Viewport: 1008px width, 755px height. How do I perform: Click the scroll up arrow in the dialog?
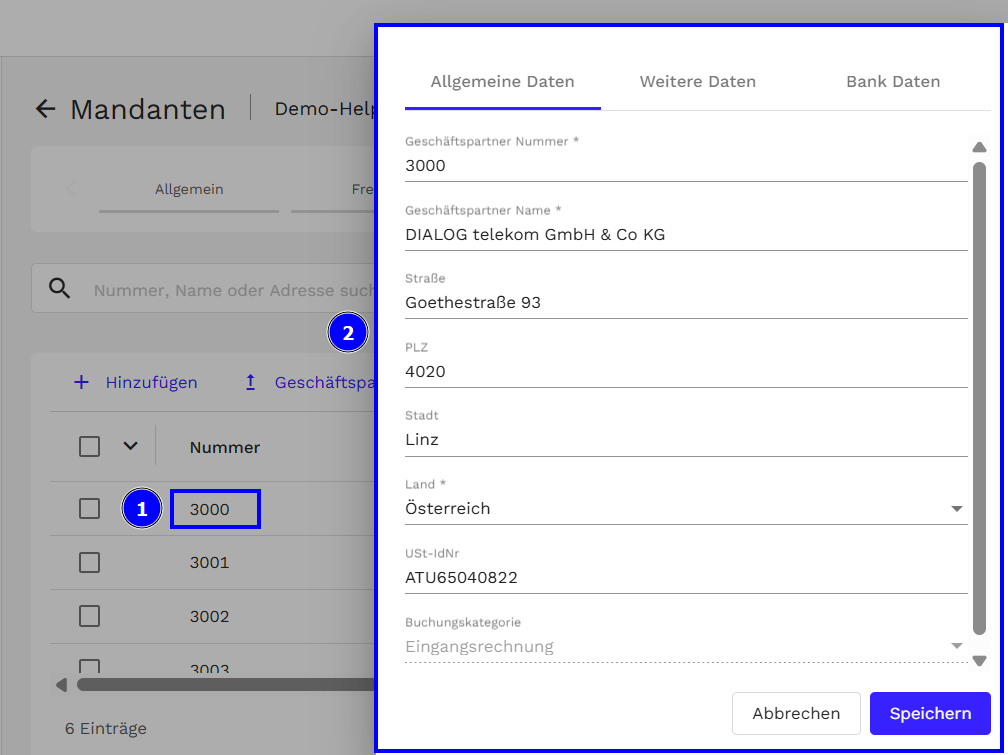(x=979, y=148)
